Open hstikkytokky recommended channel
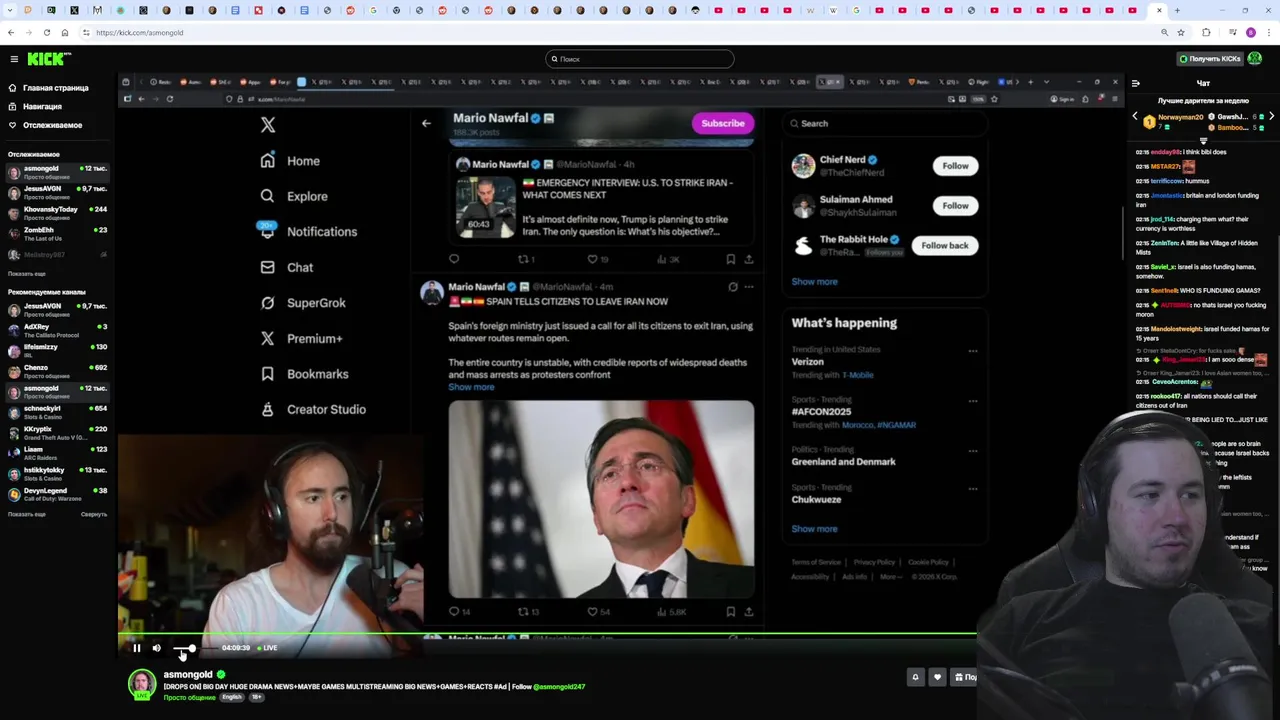 coord(58,473)
